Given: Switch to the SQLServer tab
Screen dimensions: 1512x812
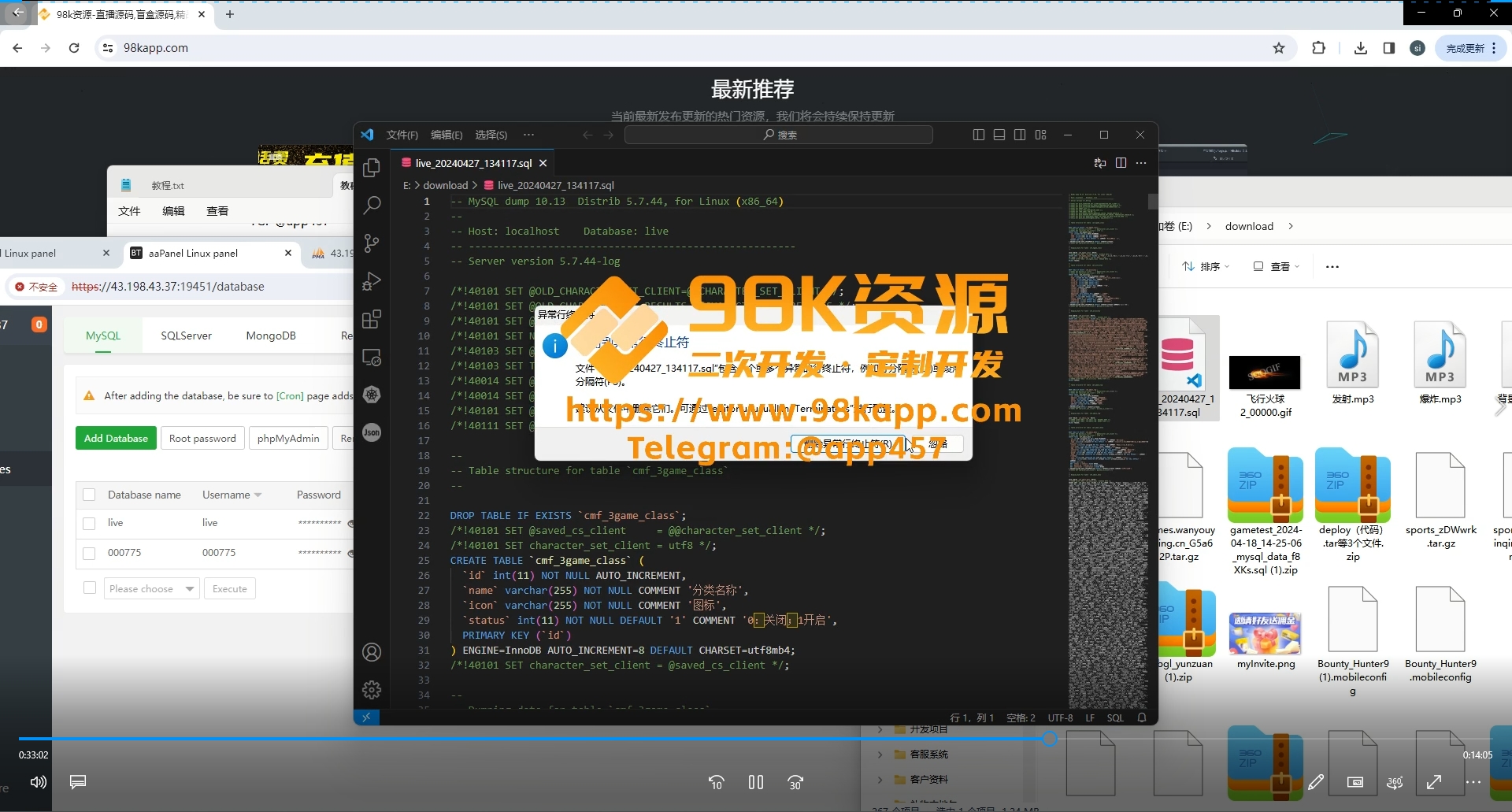Looking at the screenshot, I should point(186,336).
